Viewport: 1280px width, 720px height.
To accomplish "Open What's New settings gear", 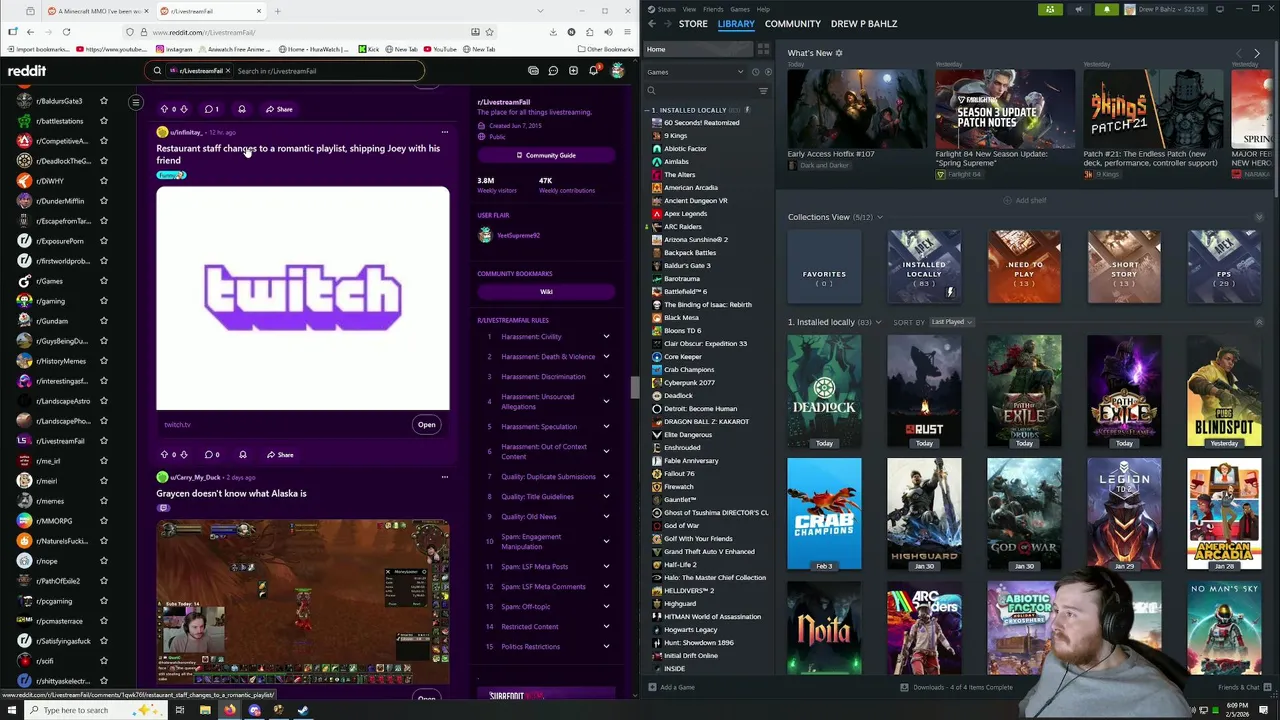I will pyautogui.click(x=839, y=53).
